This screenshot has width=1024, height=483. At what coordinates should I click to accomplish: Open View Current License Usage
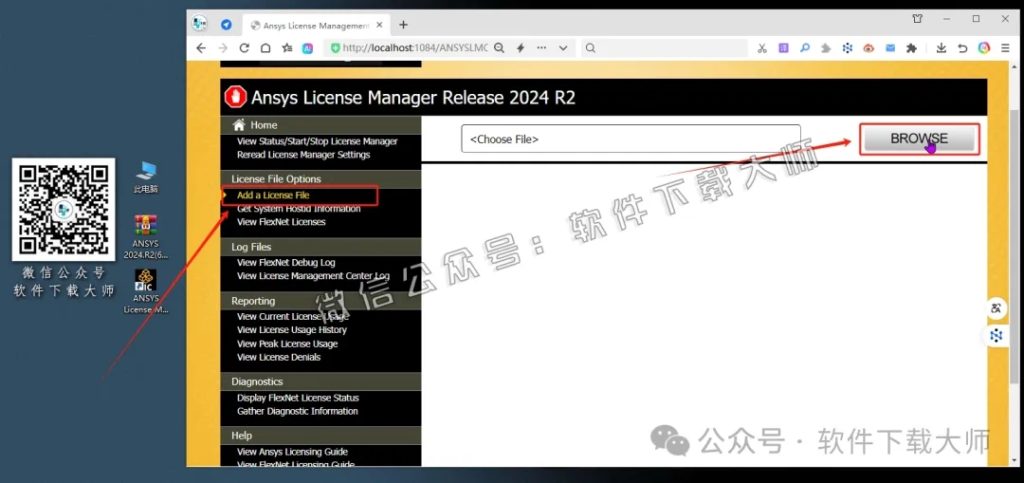293,317
